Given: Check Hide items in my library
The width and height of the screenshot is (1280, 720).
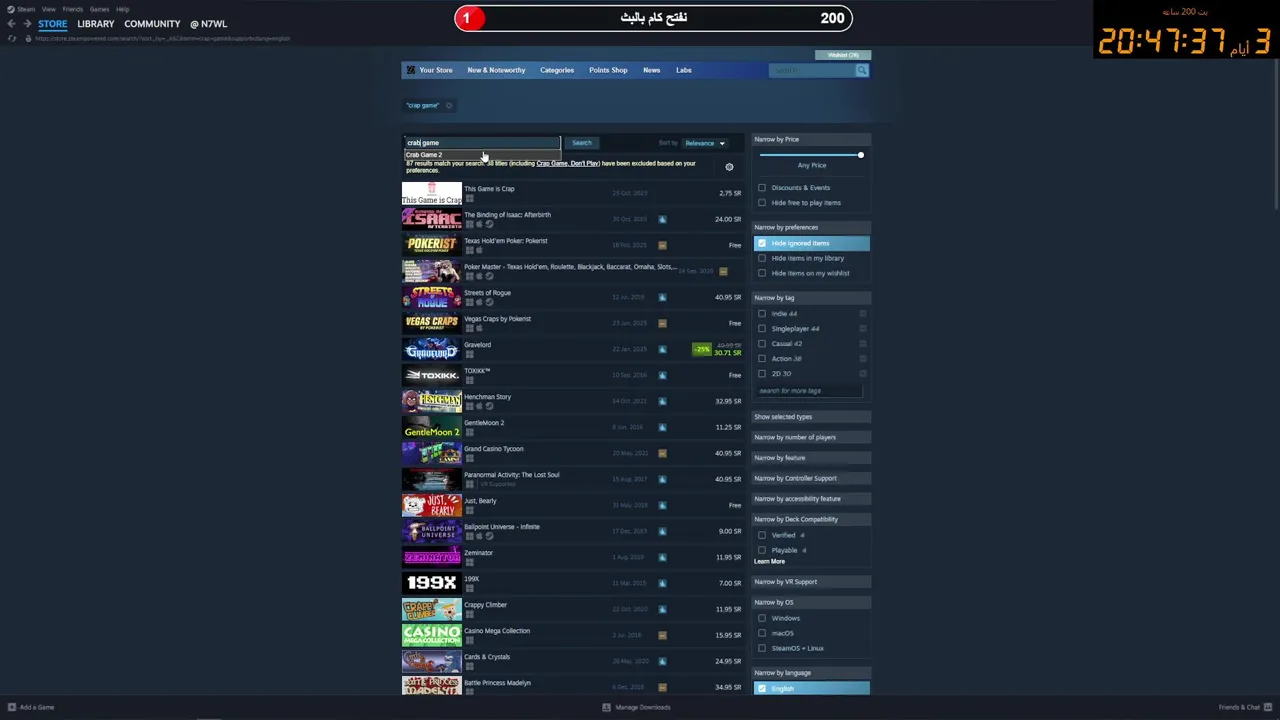Looking at the screenshot, I should click(x=762, y=258).
